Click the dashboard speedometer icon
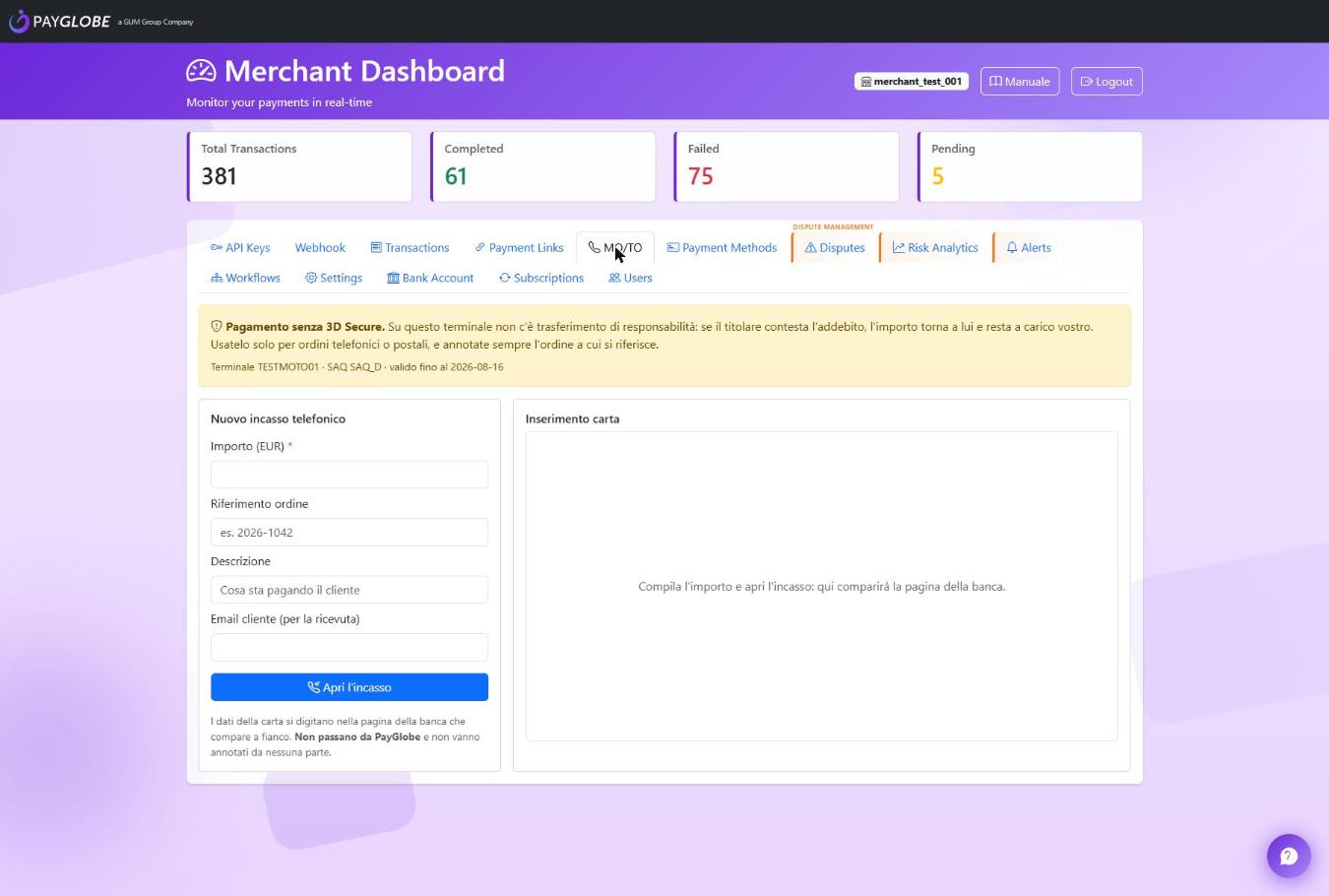 coord(201,71)
